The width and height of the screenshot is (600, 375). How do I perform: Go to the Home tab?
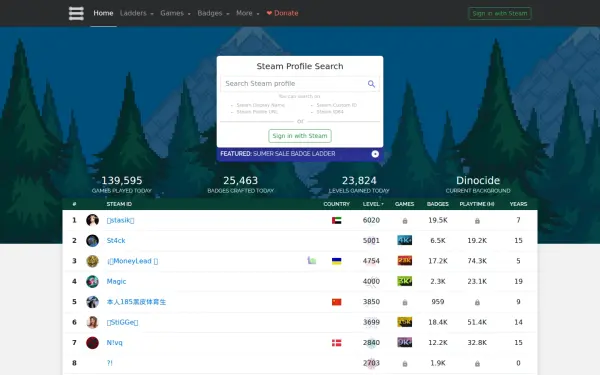103,13
